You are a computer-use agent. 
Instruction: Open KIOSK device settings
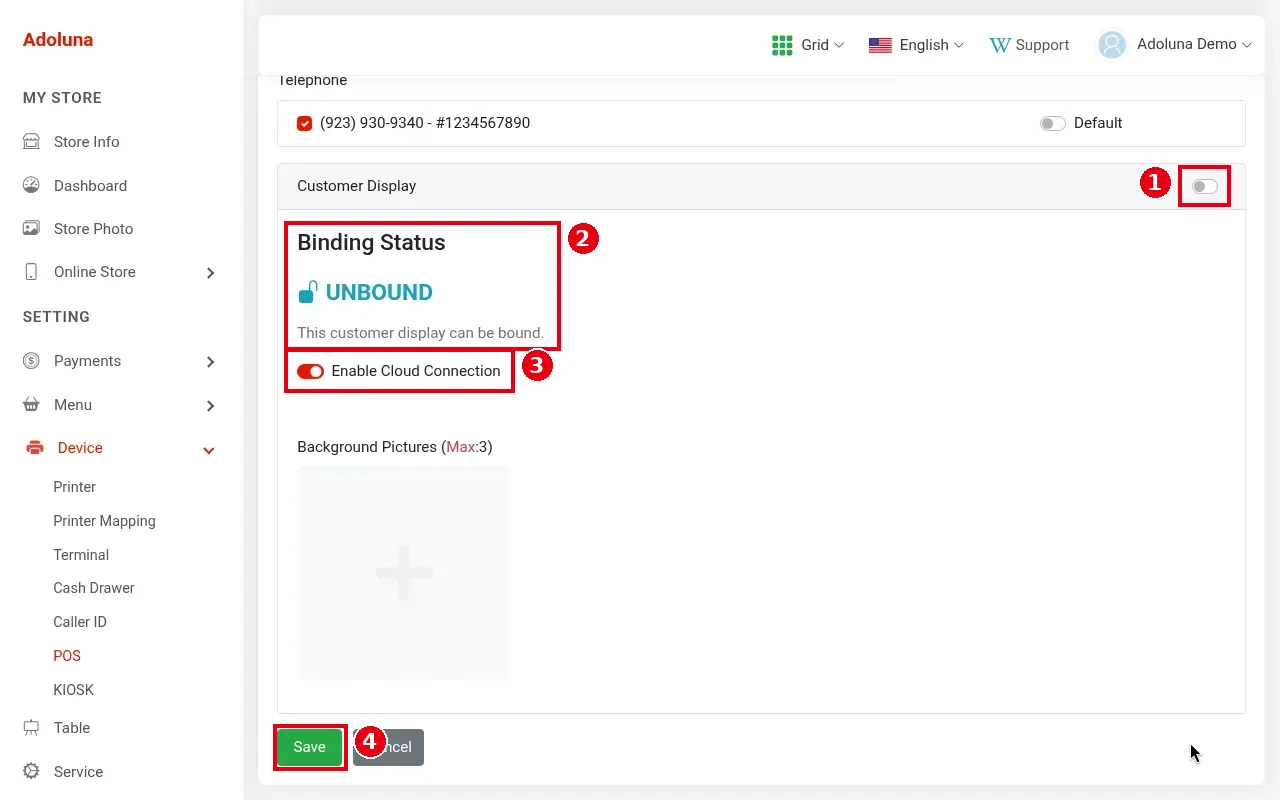[73, 690]
